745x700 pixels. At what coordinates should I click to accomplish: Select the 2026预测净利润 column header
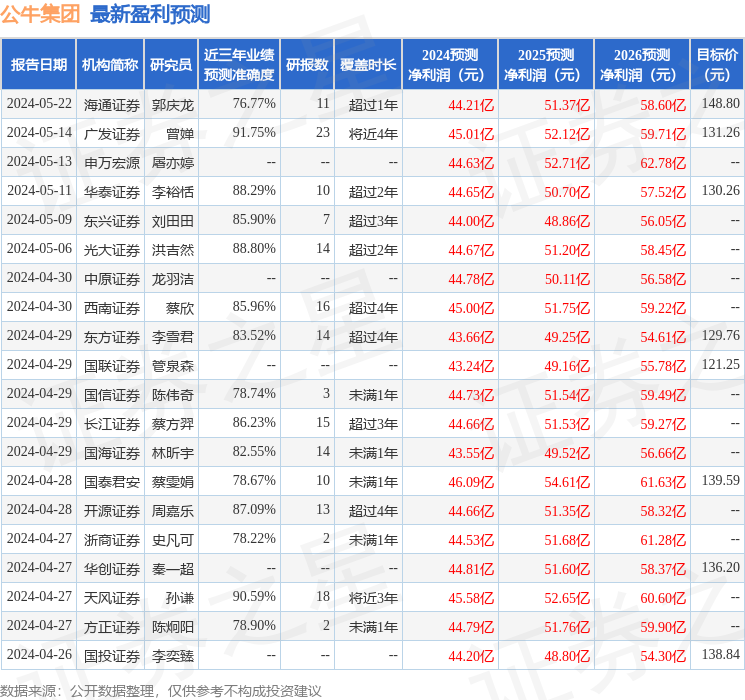click(x=642, y=65)
